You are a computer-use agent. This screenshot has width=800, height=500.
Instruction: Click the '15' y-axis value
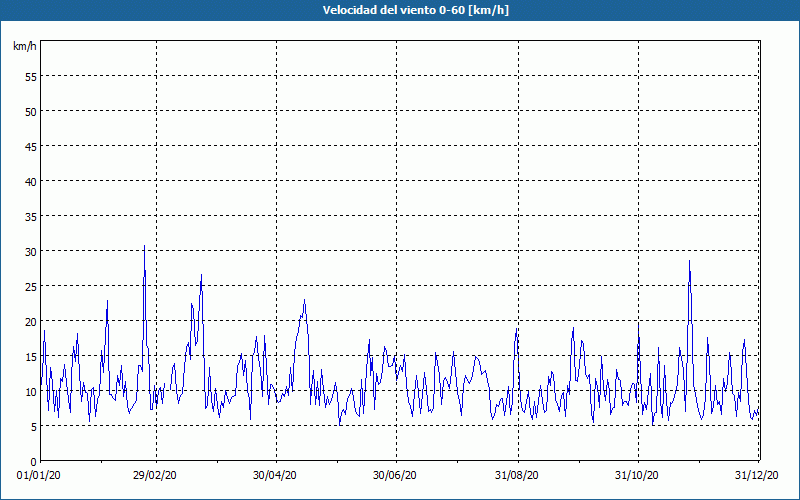(31, 357)
